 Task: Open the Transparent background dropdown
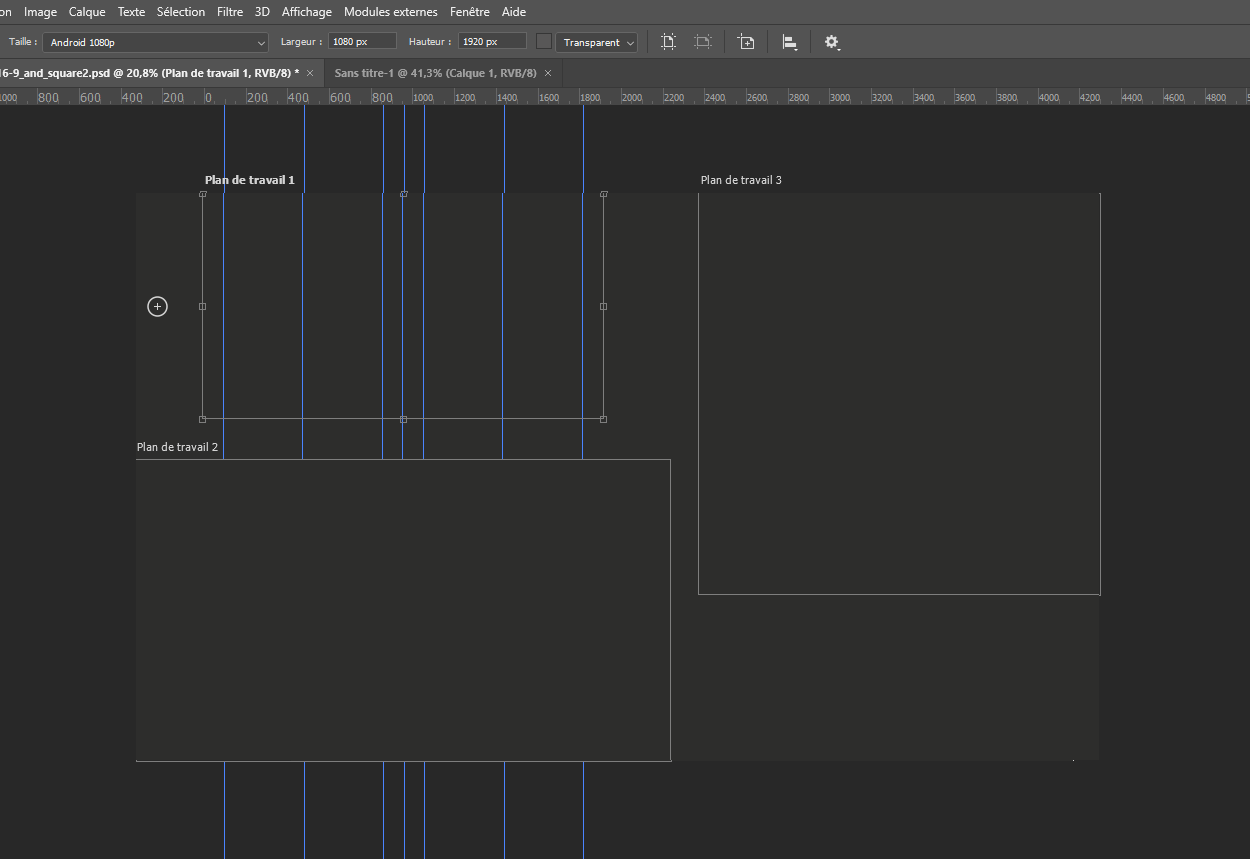[x=596, y=42]
